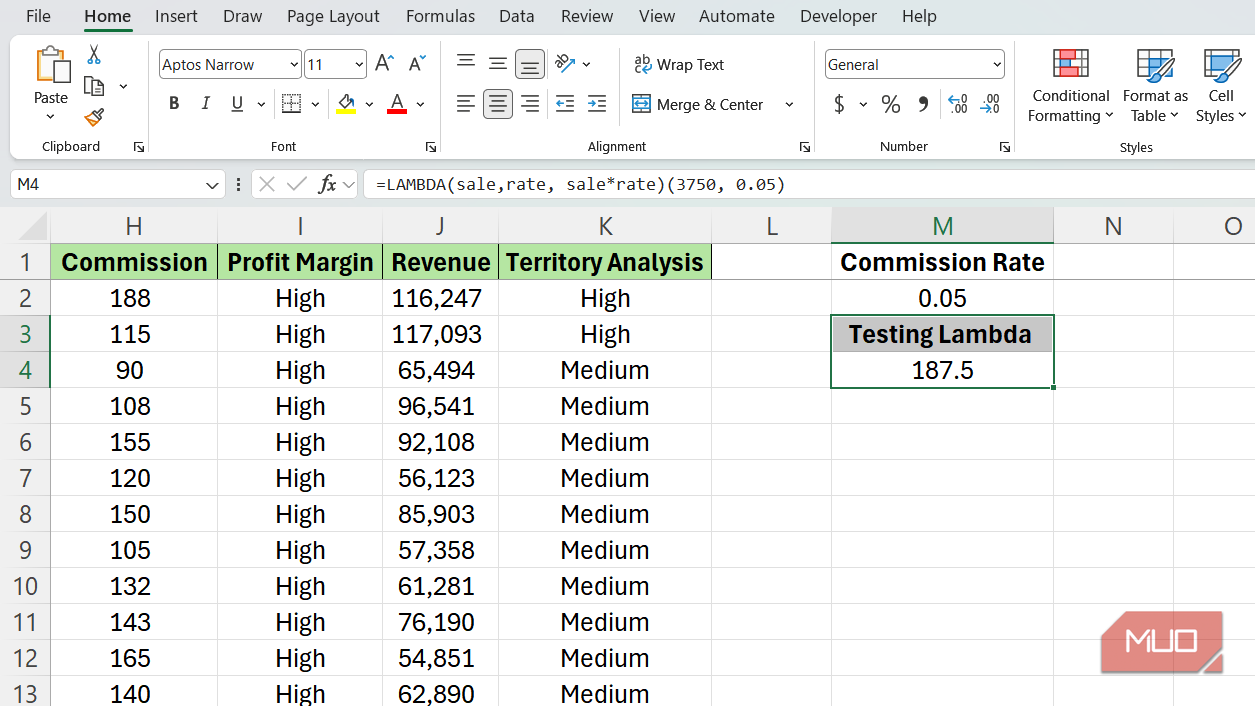Expand Paste options arrow
Image resolution: width=1255 pixels, height=706 pixels.
click(51, 117)
